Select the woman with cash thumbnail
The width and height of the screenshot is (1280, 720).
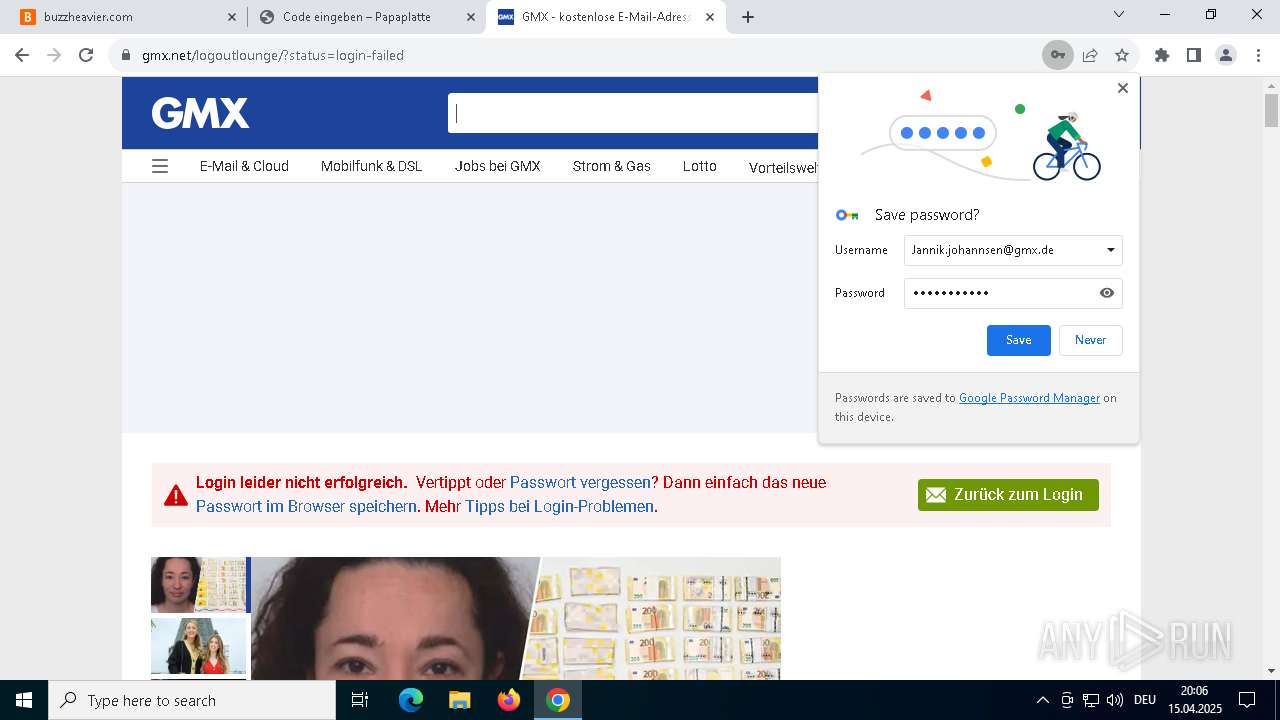(x=198, y=585)
